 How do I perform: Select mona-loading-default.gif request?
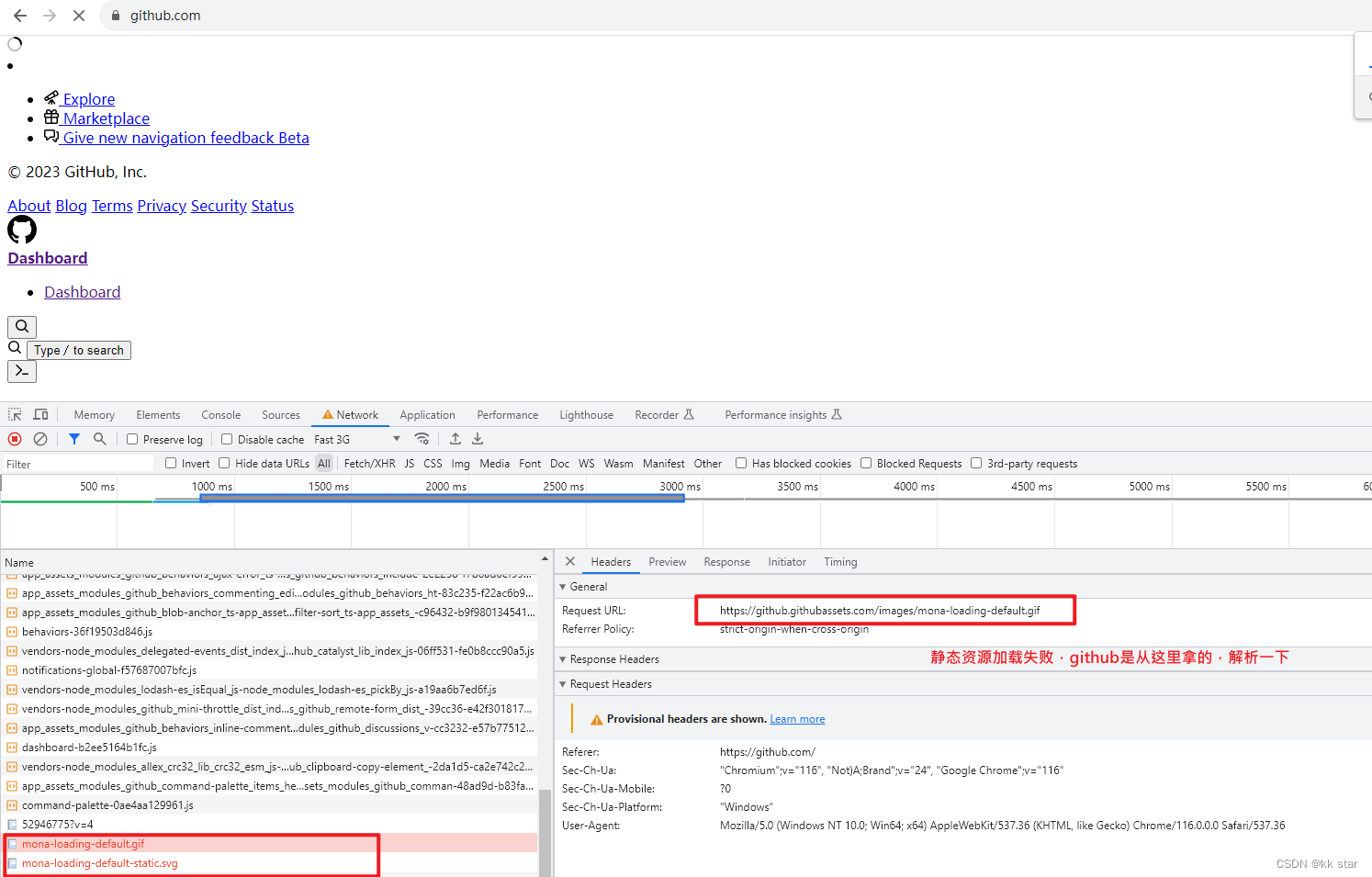click(x=269, y=844)
